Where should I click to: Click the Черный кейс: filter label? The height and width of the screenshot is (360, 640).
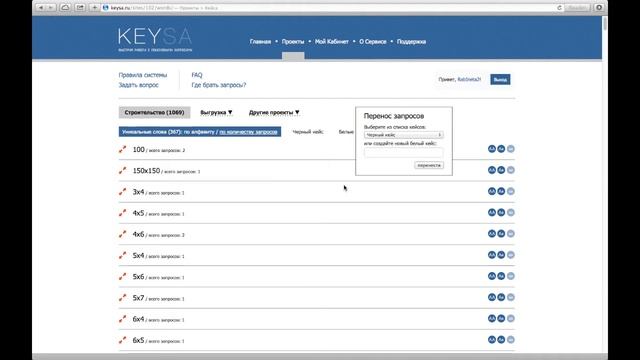308,132
